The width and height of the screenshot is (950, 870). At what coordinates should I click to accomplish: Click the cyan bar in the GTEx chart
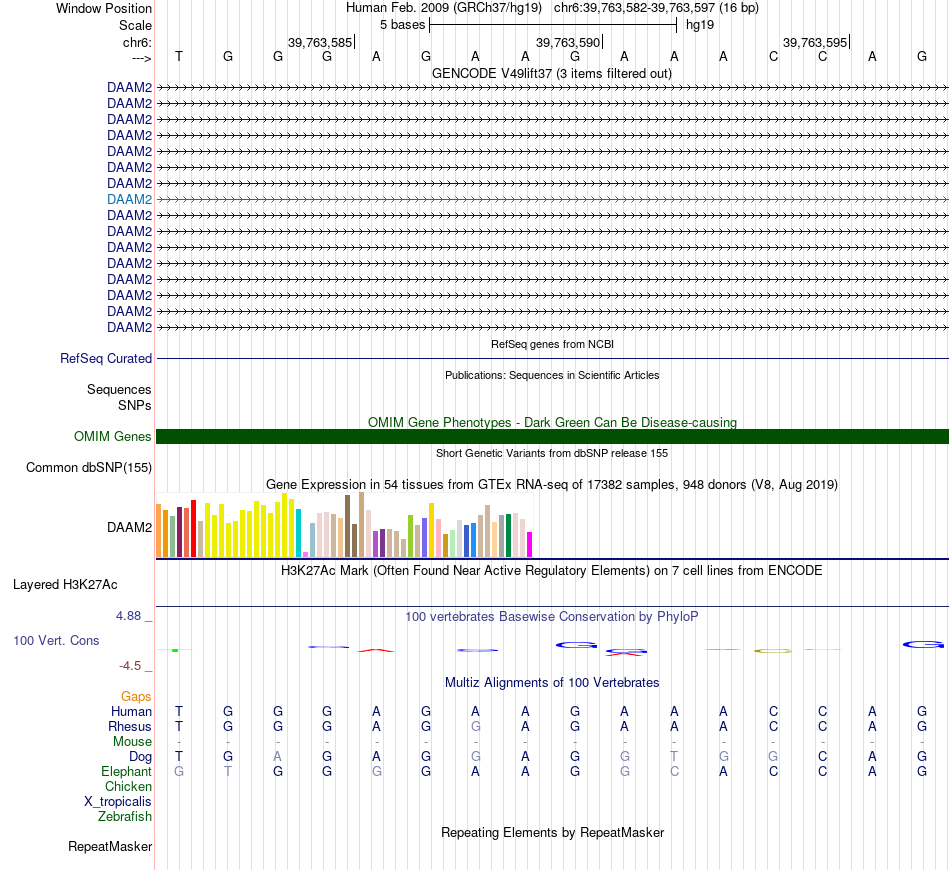point(299,533)
